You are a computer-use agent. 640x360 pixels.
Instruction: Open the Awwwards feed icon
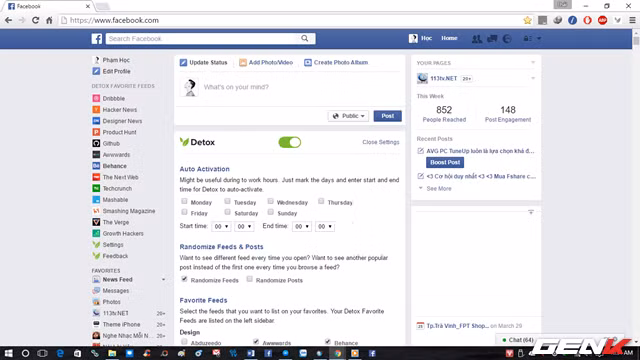(x=96, y=155)
